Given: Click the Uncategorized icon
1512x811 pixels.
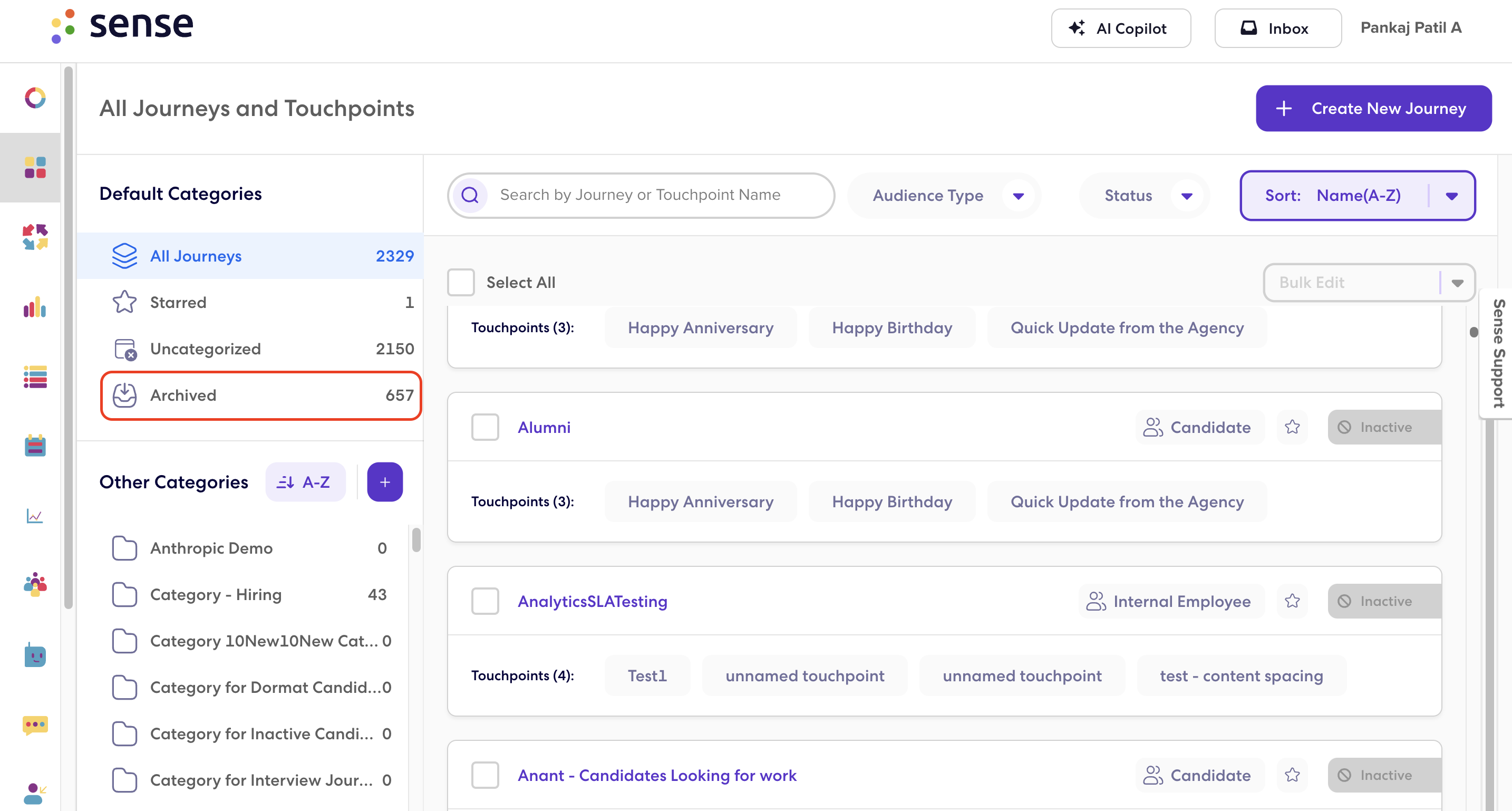Looking at the screenshot, I should click(x=125, y=349).
